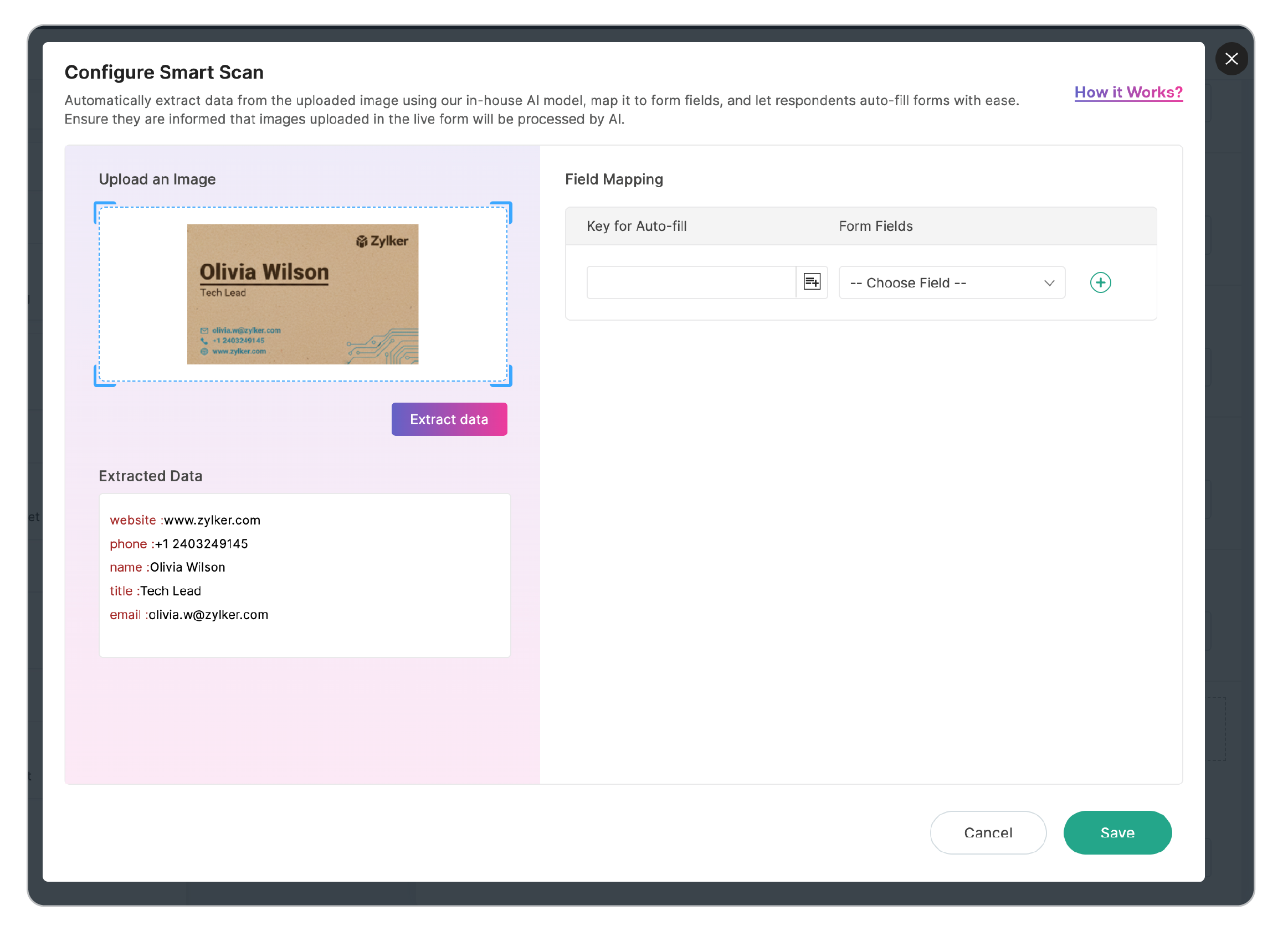
Task: Click the bottom-right crop corner handle on the image
Action: (x=504, y=374)
